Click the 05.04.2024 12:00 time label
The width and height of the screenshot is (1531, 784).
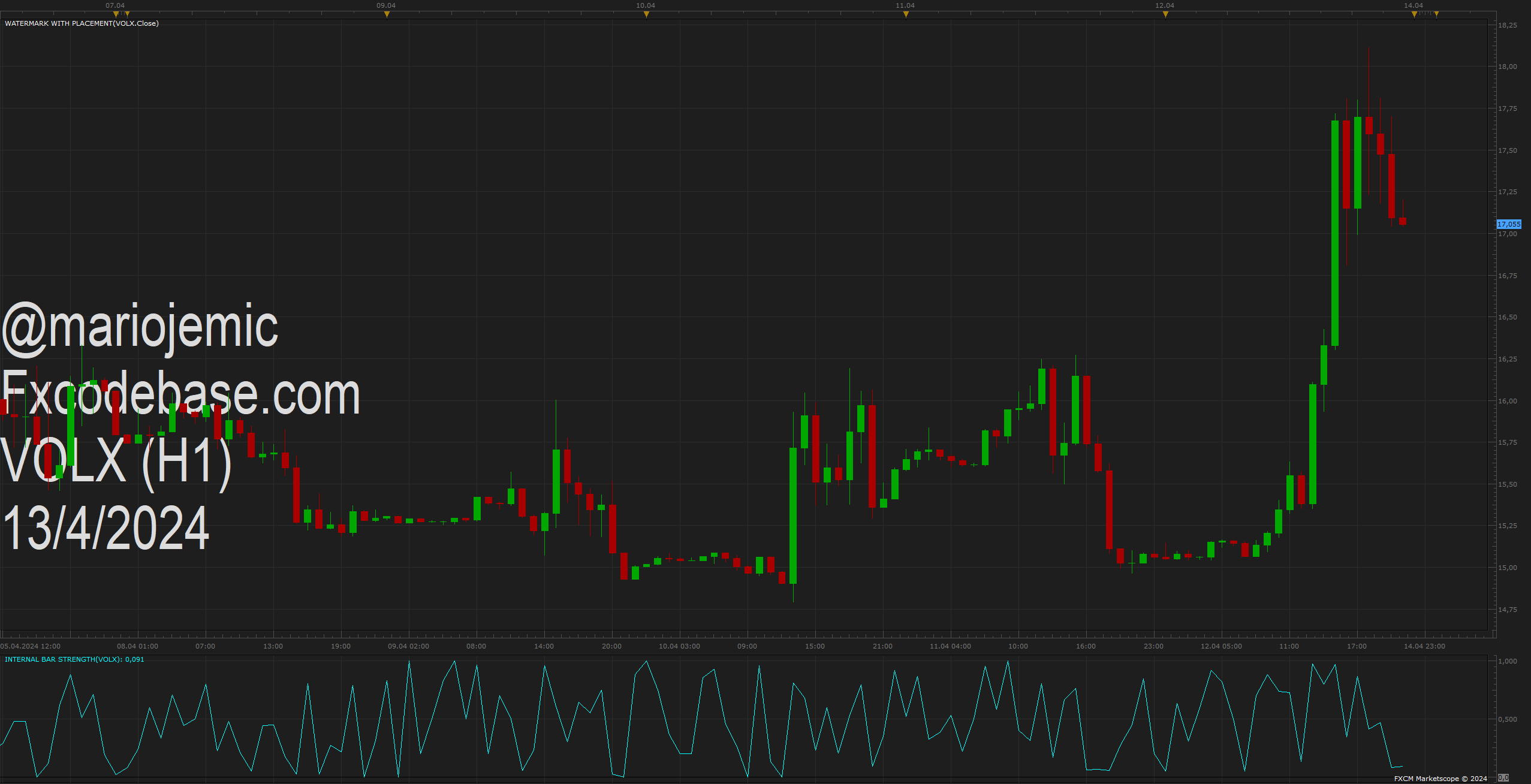coord(31,646)
